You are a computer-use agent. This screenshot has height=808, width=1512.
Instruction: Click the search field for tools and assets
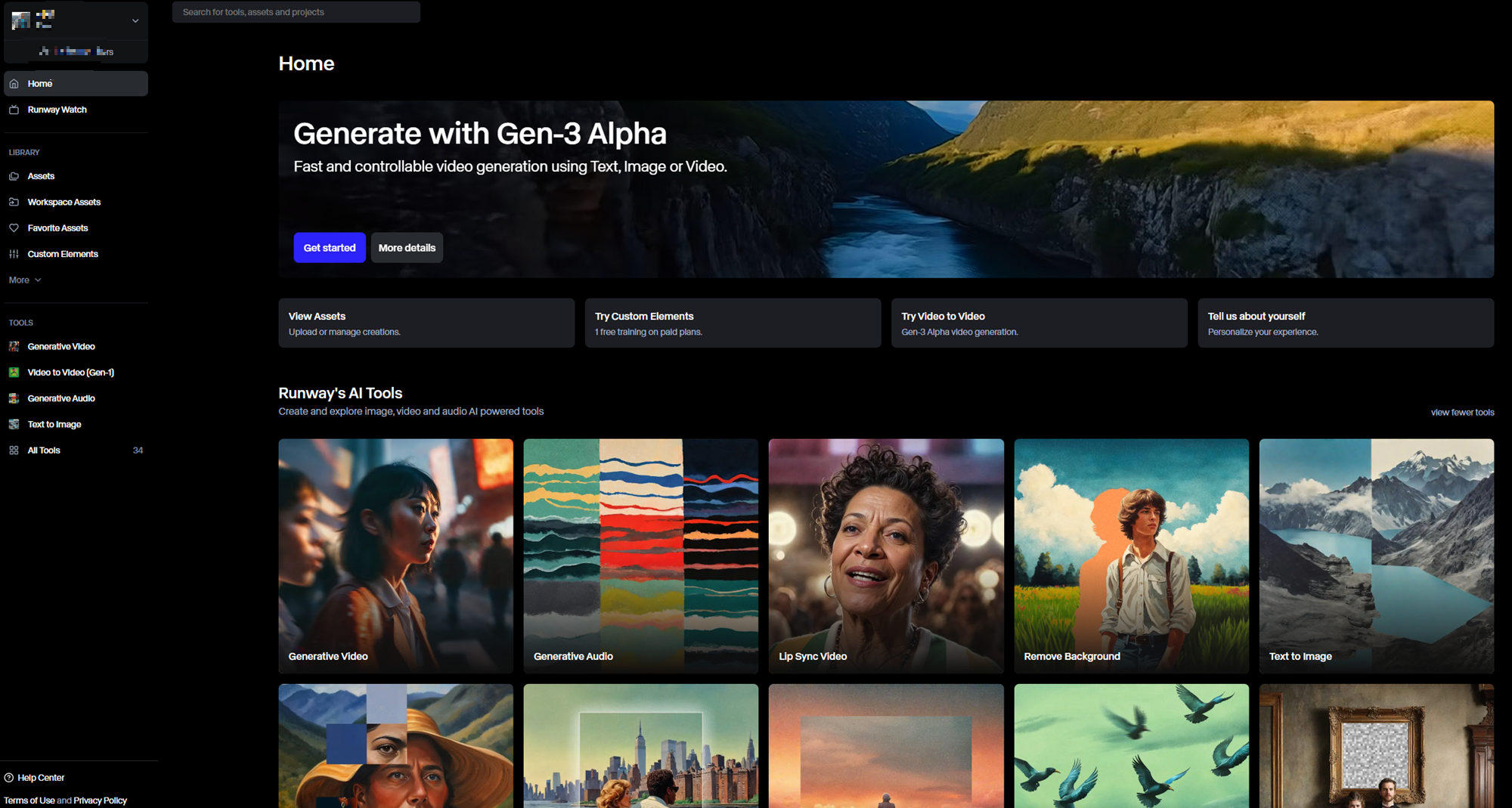pos(296,12)
